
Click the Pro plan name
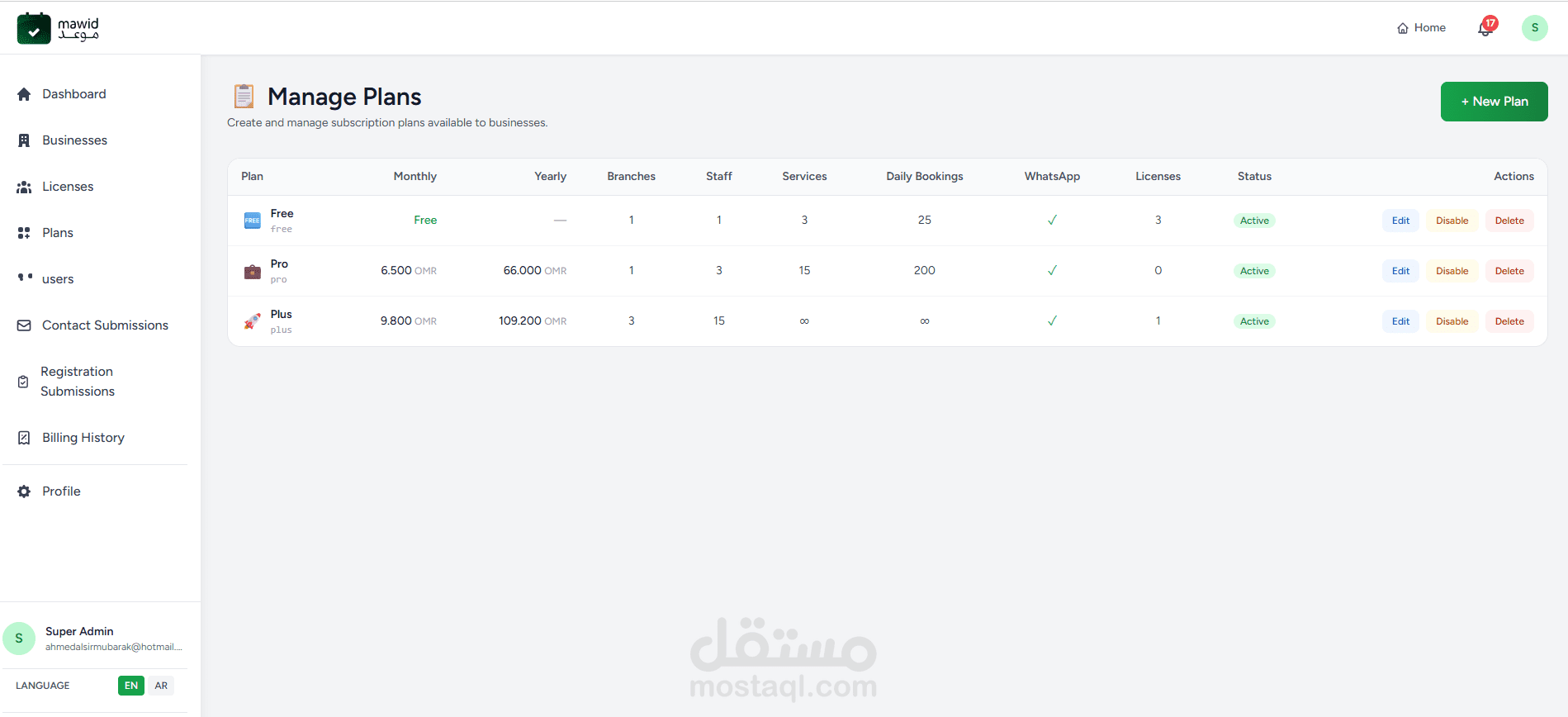point(279,264)
